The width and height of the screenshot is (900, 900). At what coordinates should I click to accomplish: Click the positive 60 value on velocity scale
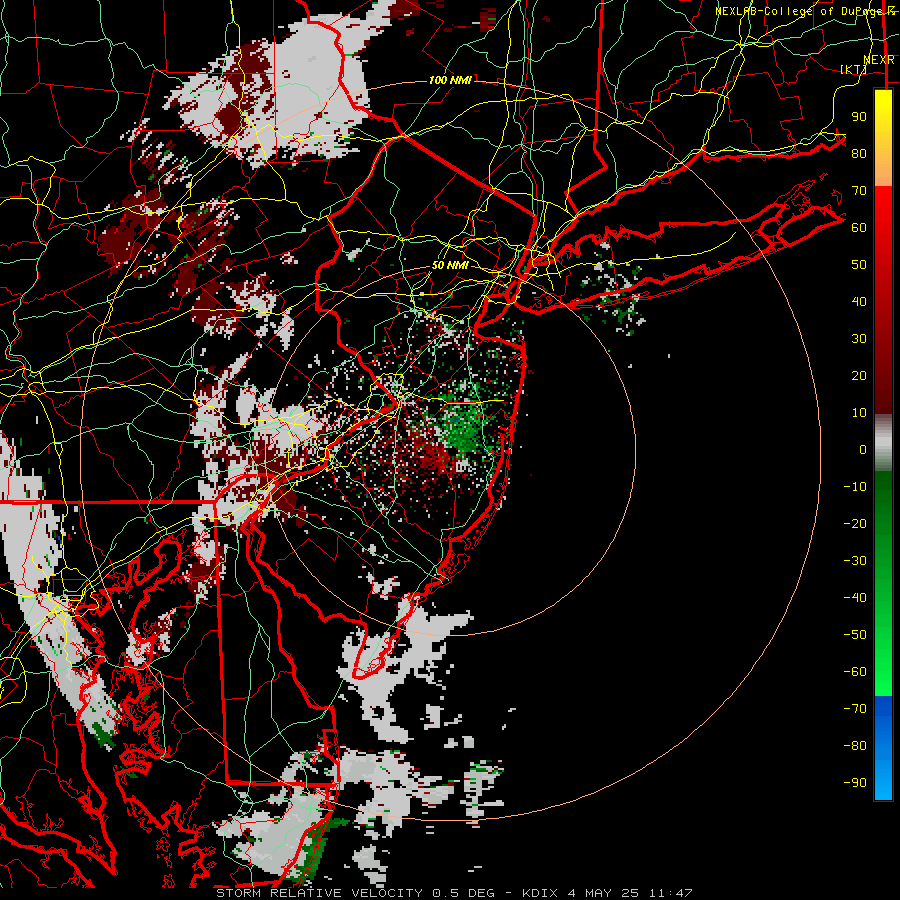coord(859,227)
